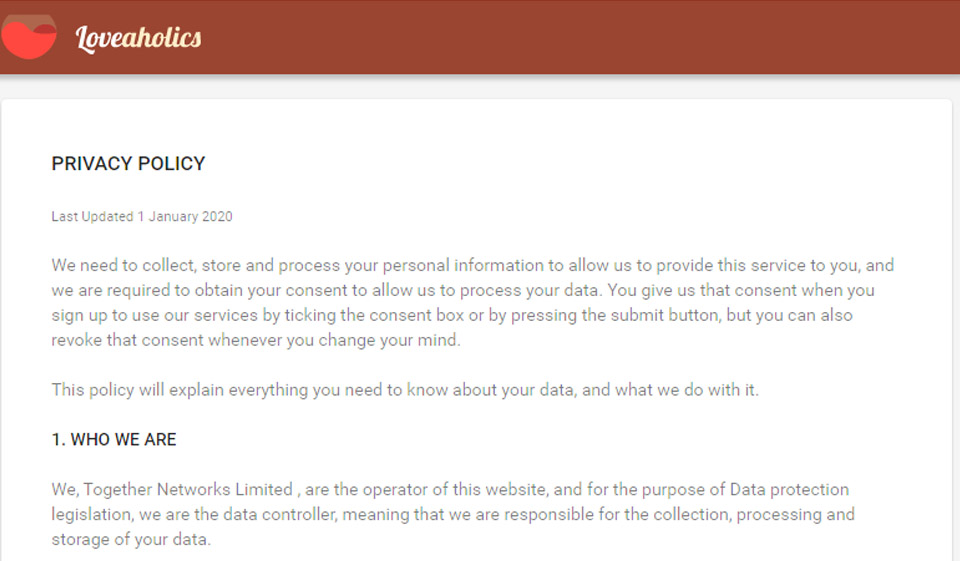Select the Last Updated text line

pos(141,217)
